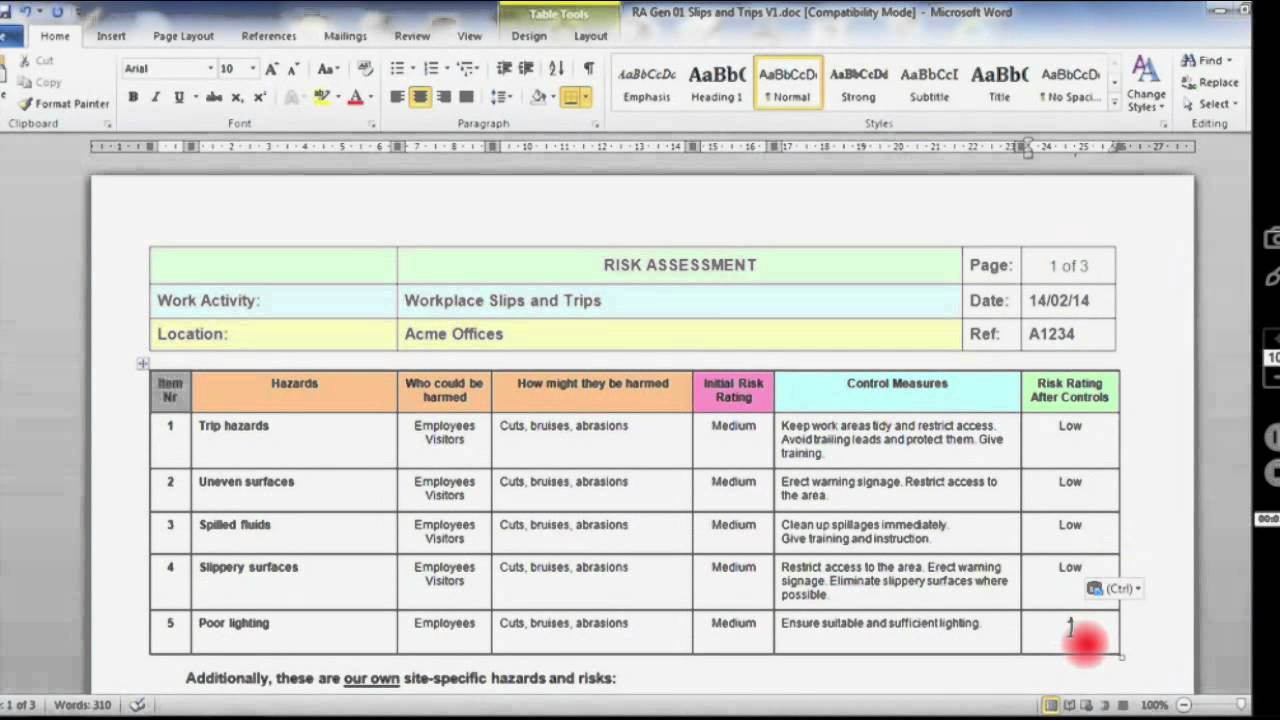
Task: Apply bullets list icon
Action: 397,68
